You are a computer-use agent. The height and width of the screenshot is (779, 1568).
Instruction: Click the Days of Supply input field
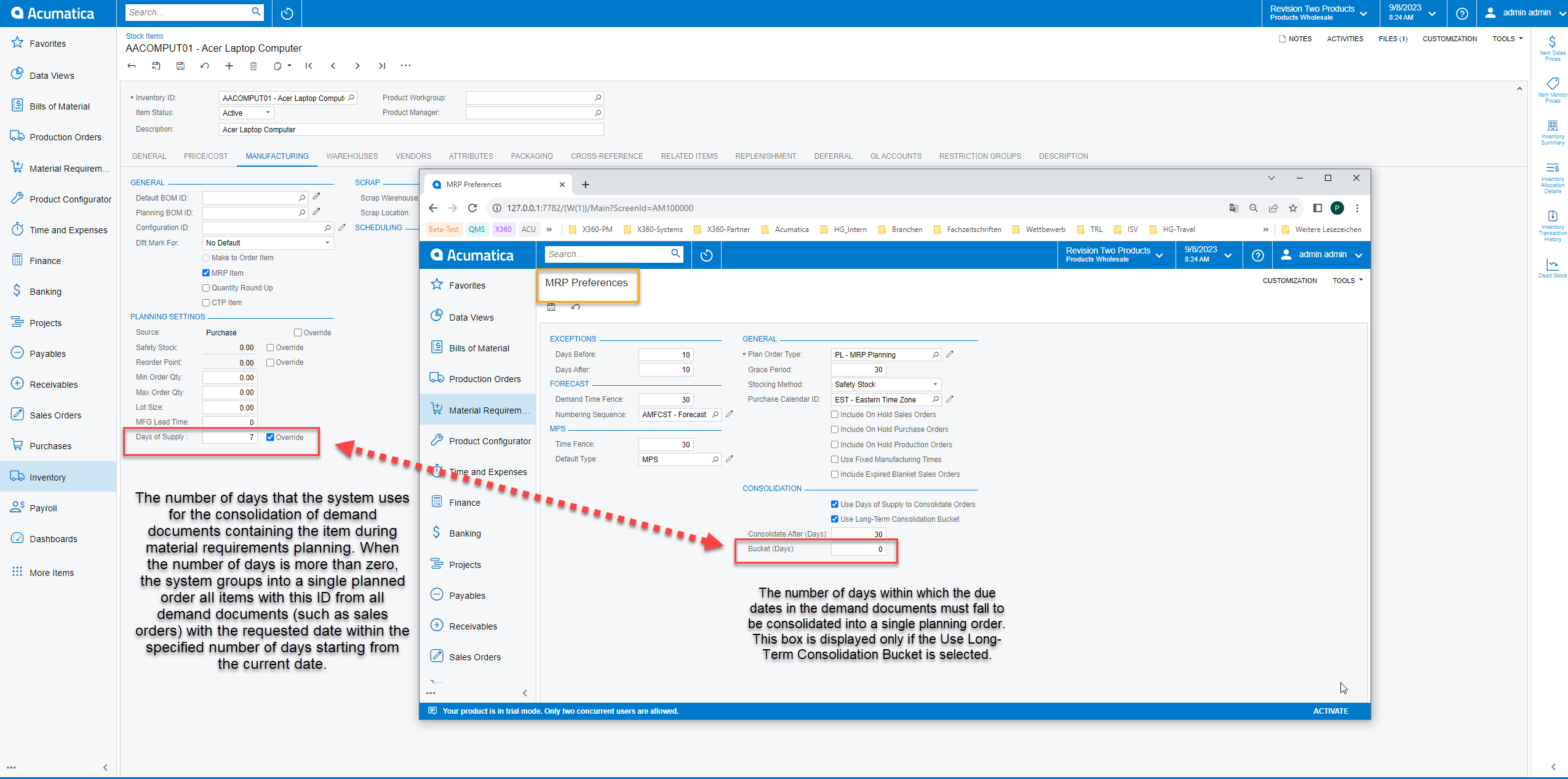[229, 437]
